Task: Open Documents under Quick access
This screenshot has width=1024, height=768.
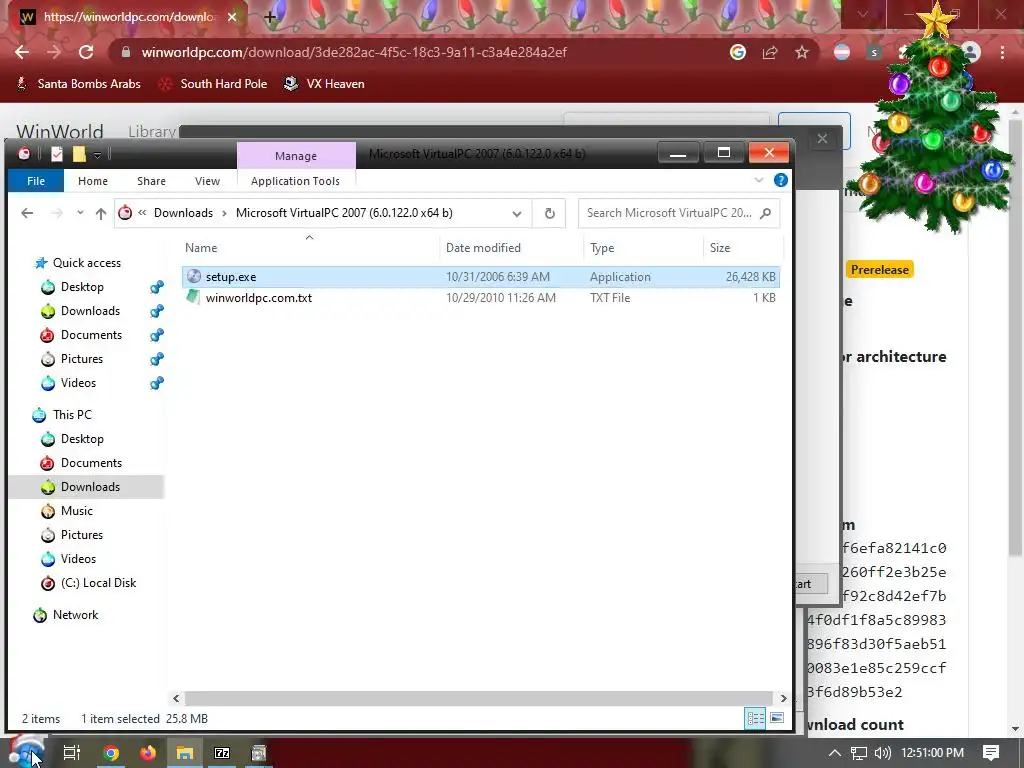Action: [x=91, y=335]
